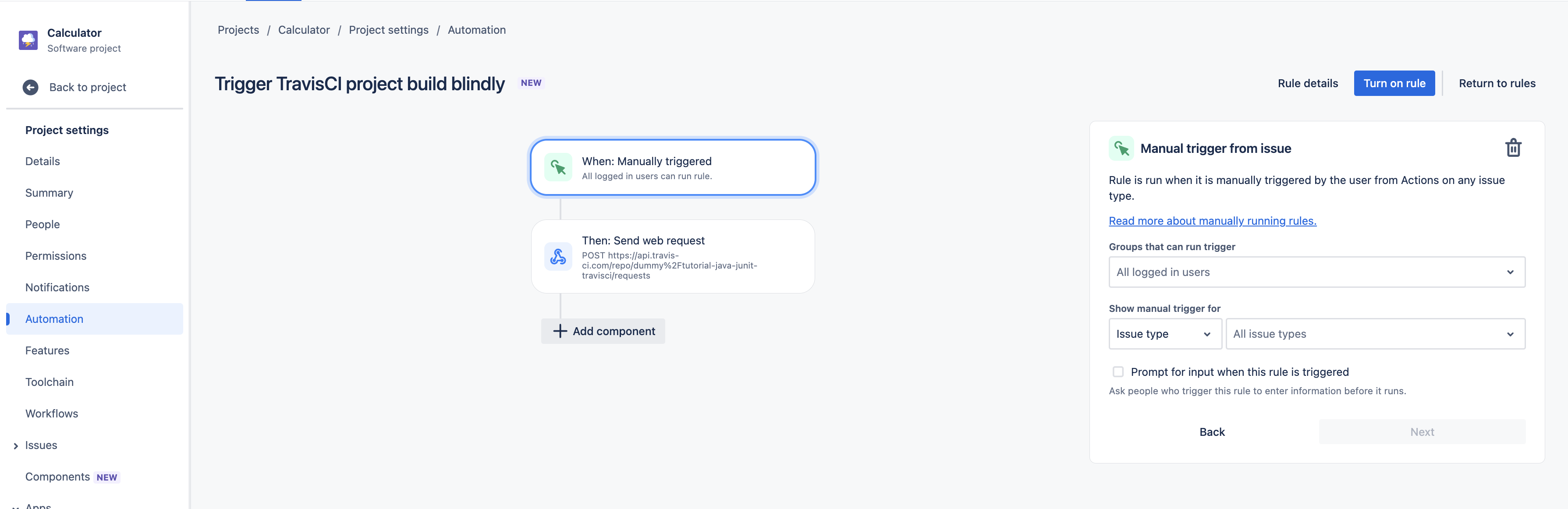Click the webhook icon in Send web request card
The height and width of the screenshot is (509, 1568).
point(558,257)
